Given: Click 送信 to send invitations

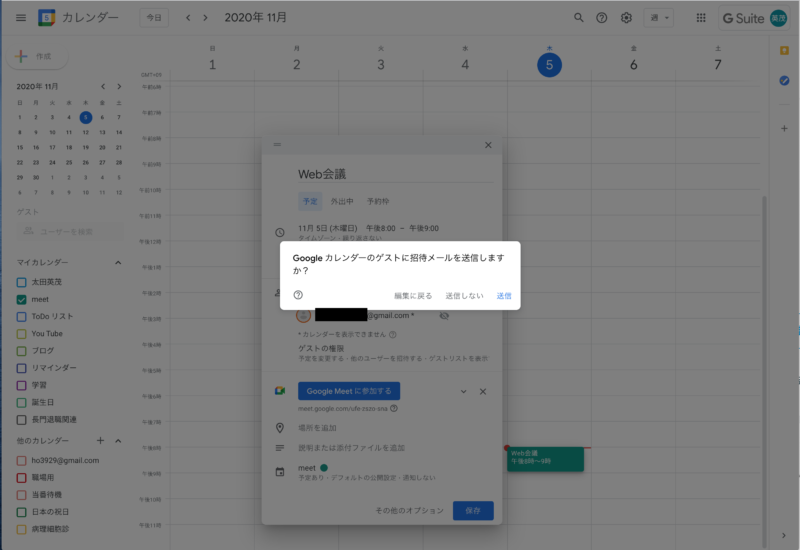Looking at the screenshot, I should 504,295.
